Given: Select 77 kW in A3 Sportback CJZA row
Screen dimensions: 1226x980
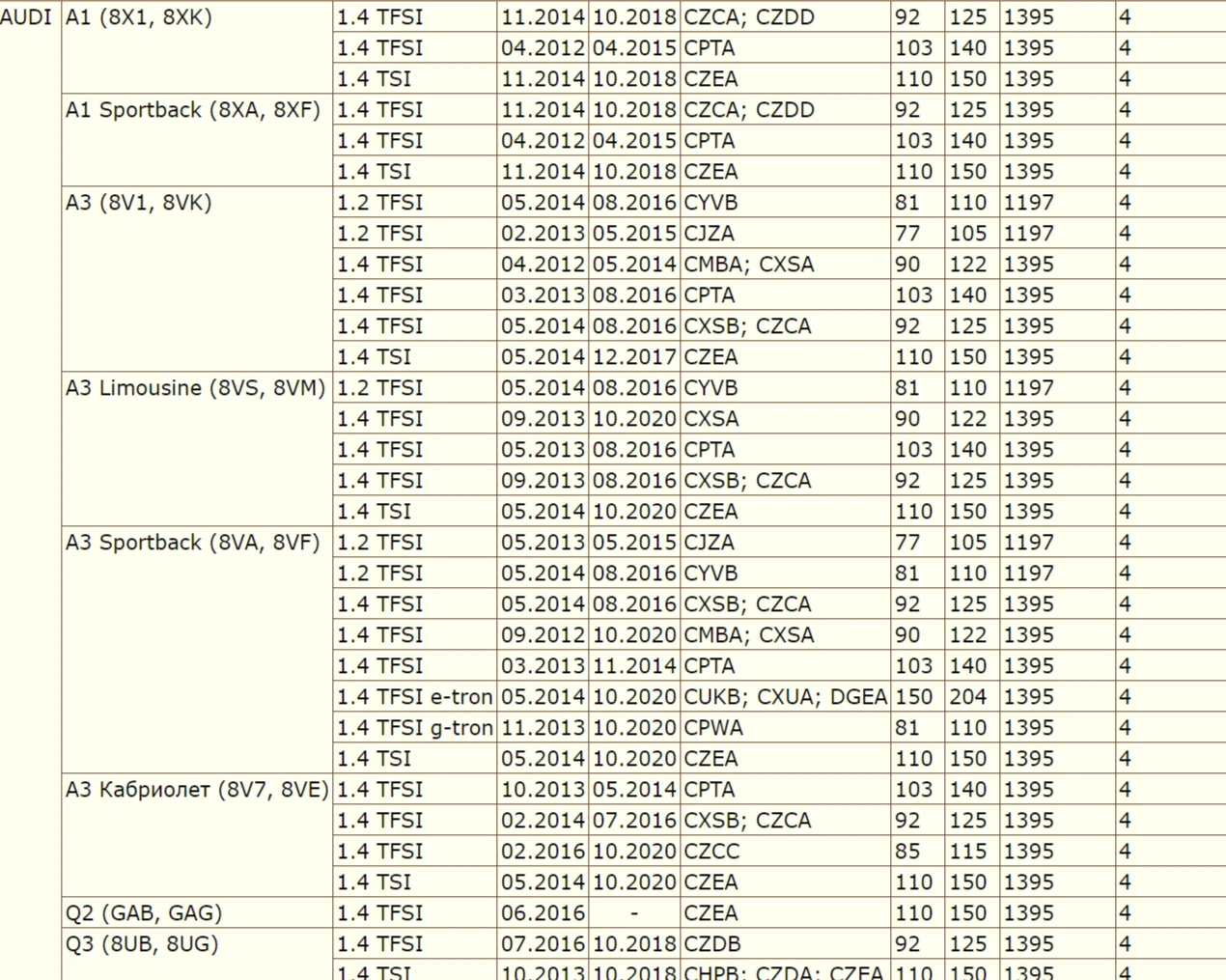Looking at the screenshot, I should [x=907, y=543].
